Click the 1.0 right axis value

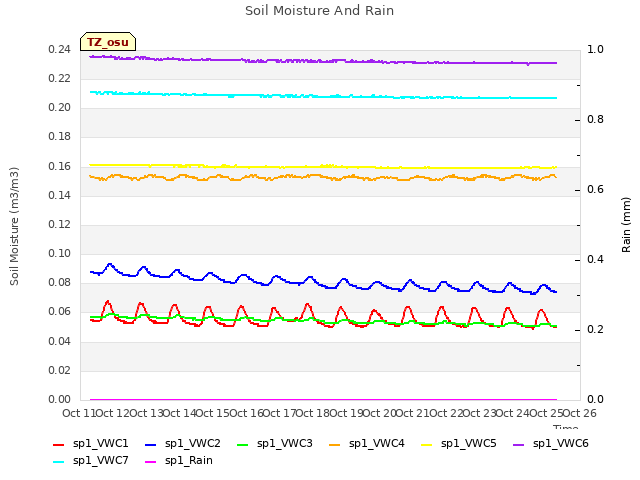(x=595, y=49)
